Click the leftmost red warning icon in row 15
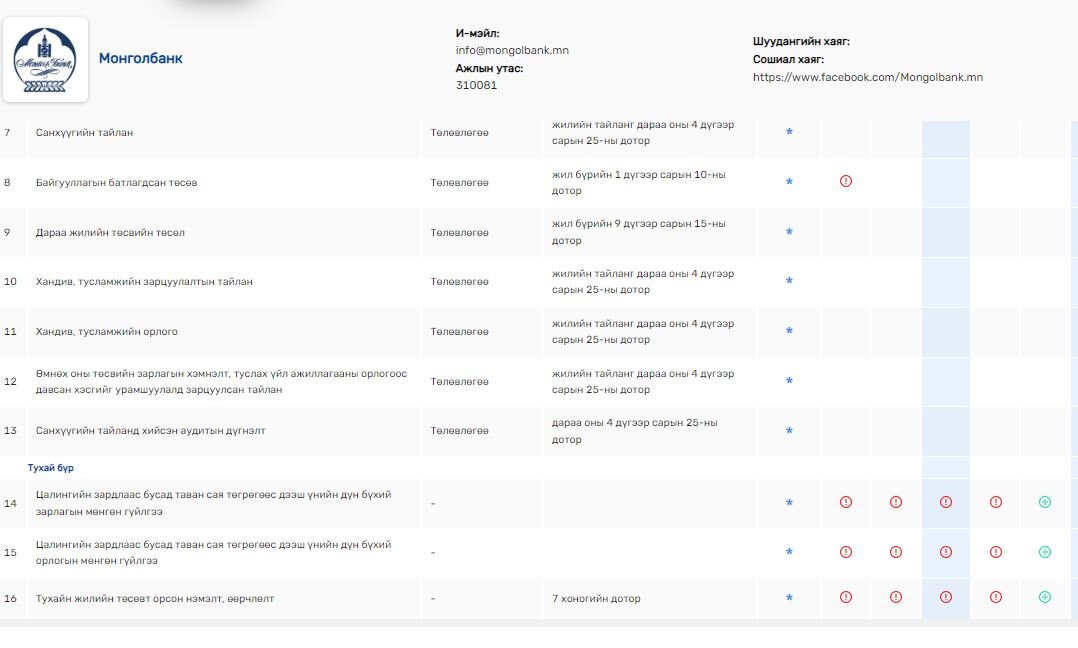The image size is (1078, 648). click(x=846, y=551)
